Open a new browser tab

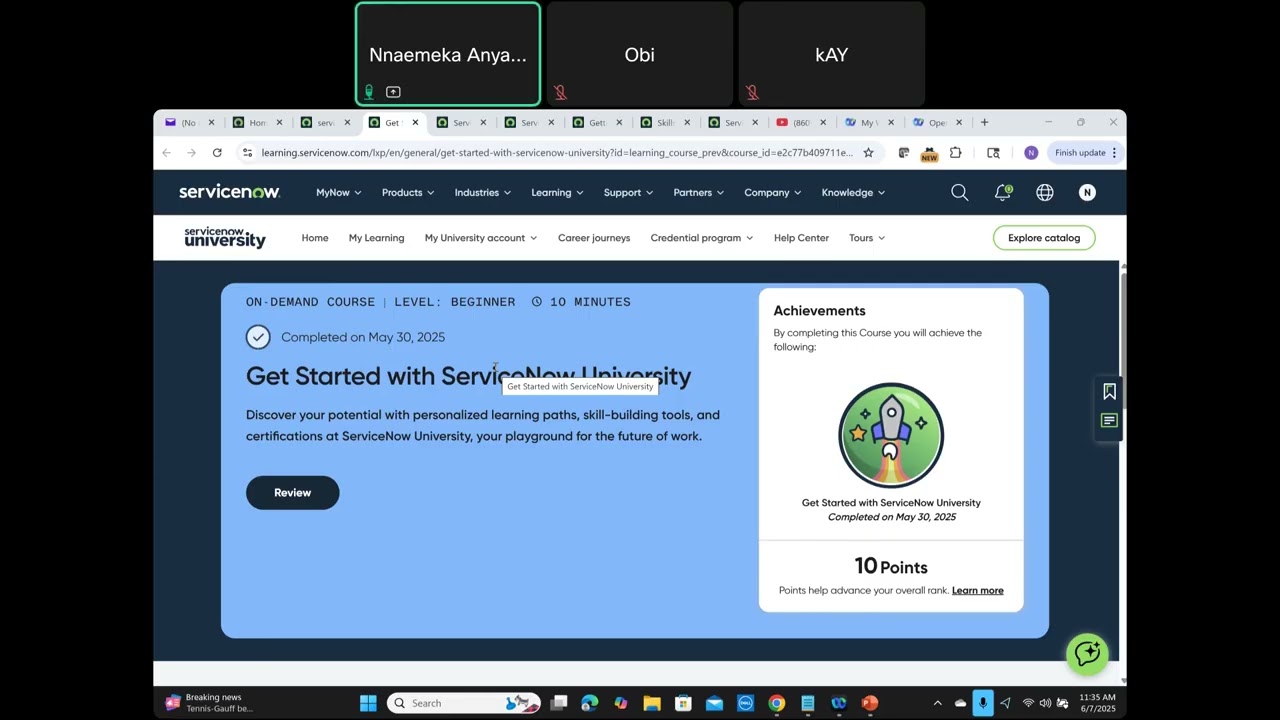984,123
